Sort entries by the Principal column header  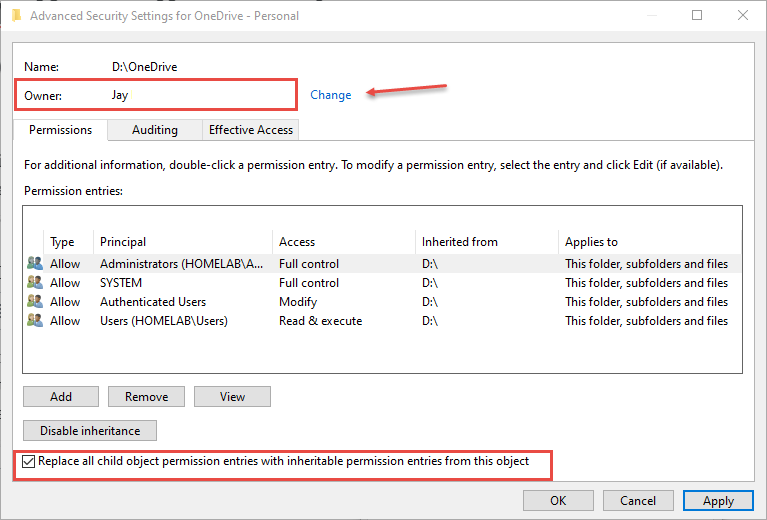(x=123, y=242)
